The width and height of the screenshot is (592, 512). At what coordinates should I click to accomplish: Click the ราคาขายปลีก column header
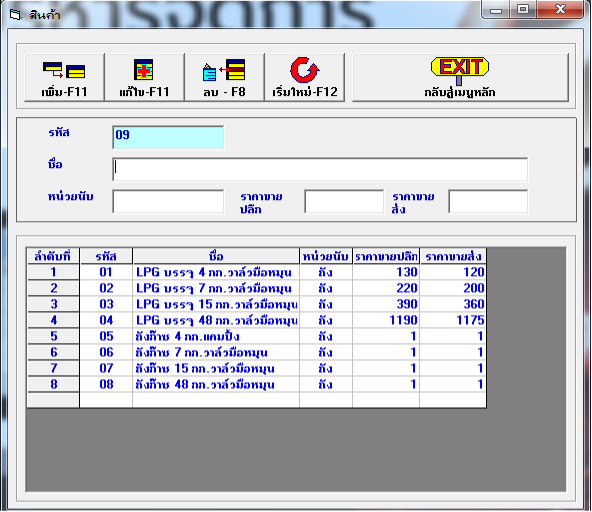coord(386,256)
